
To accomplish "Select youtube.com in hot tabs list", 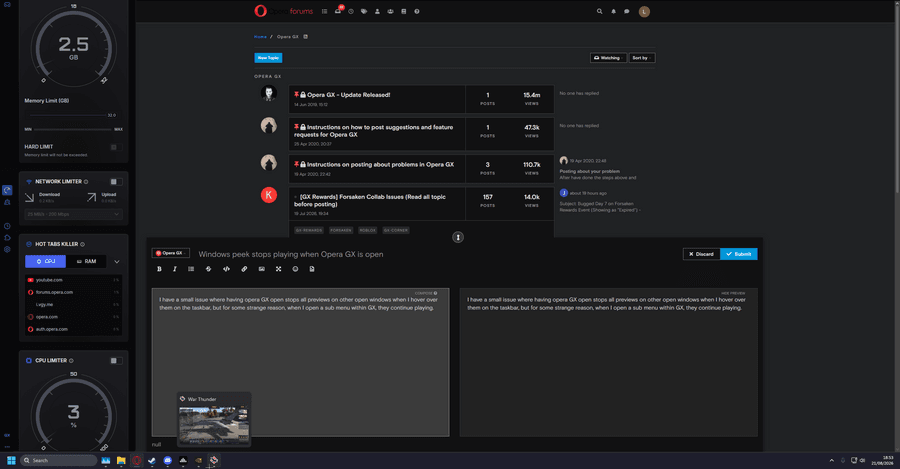I will [73, 280].
